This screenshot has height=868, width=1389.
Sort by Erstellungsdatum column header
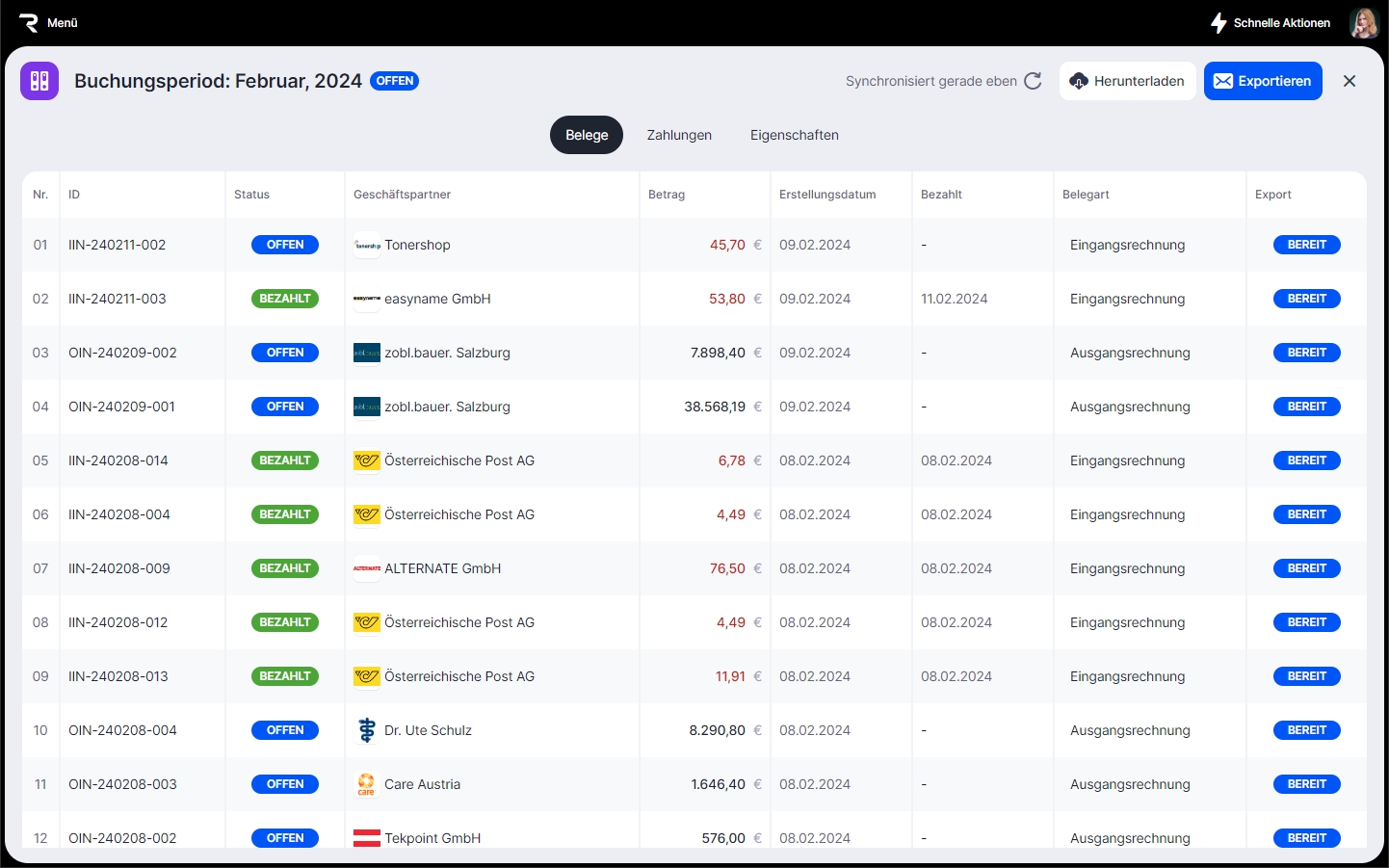pos(827,195)
